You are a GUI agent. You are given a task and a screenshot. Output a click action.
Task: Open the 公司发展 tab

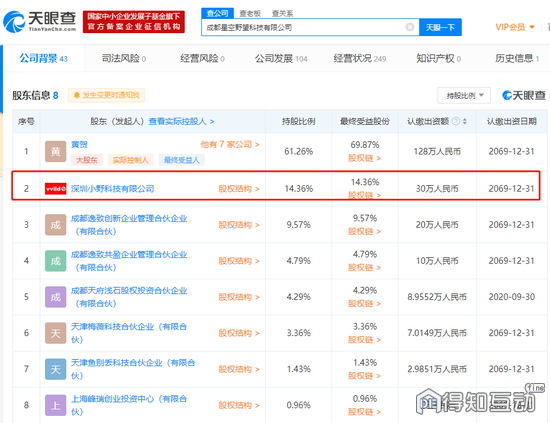point(281,58)
